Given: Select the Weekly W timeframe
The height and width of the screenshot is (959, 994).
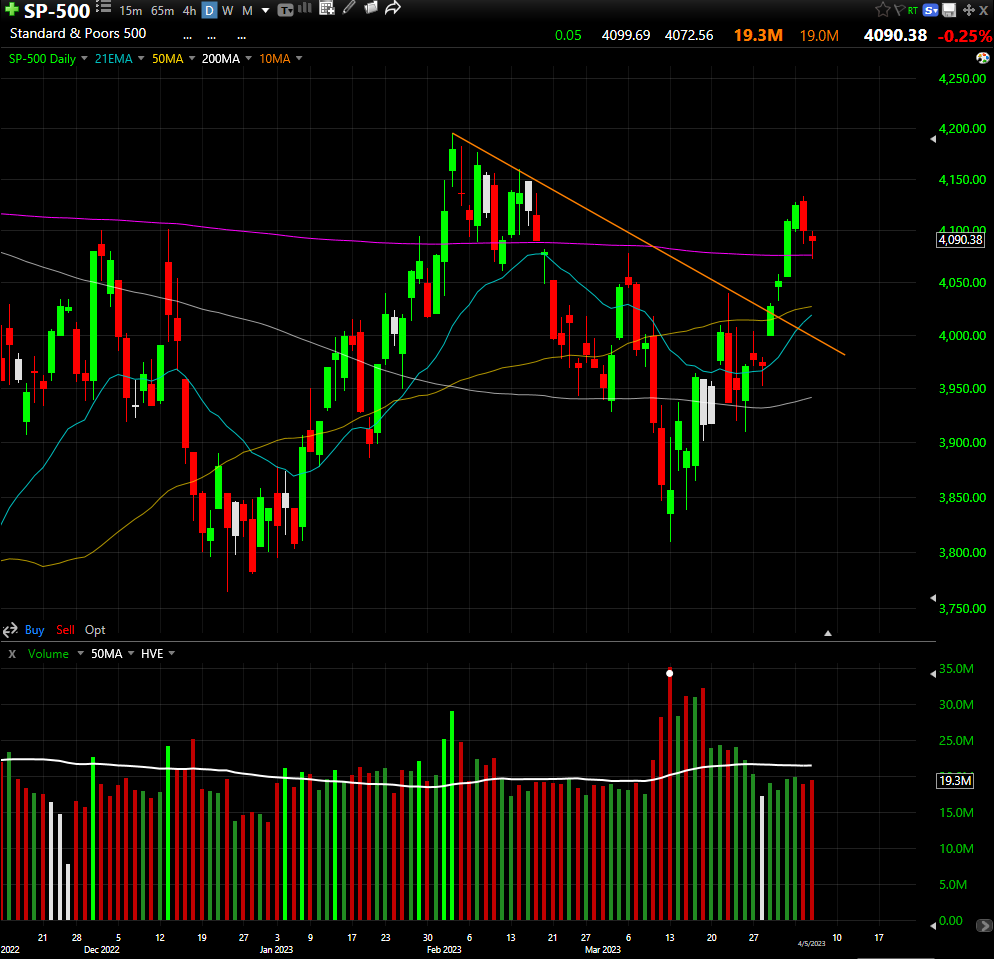Looking at the screenshot, I should [x=228, y=11].
